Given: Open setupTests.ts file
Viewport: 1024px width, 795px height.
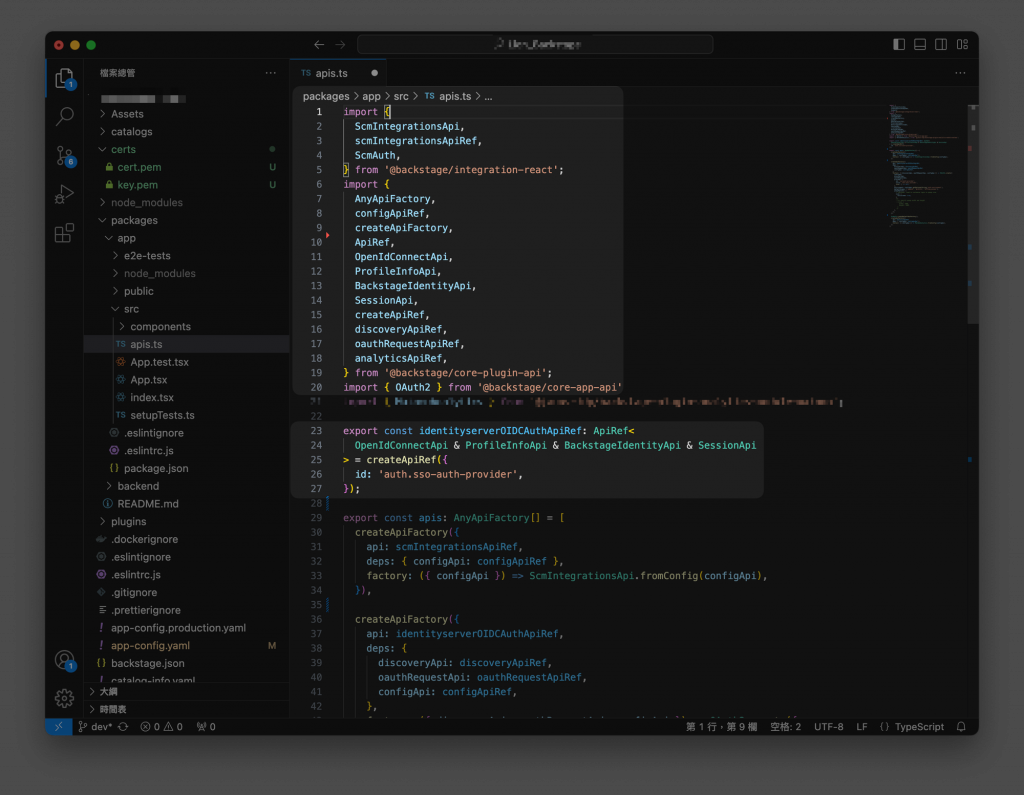Looking at the screenshot, I should [x=187, y=415].
